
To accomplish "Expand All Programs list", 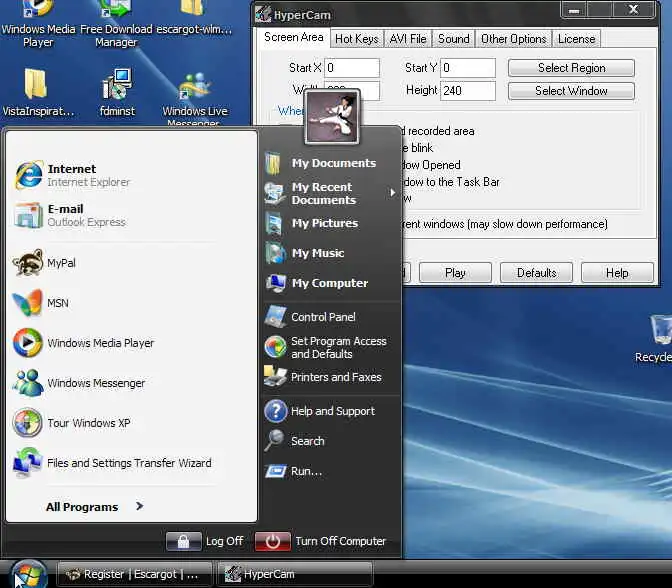I will 94,507.
